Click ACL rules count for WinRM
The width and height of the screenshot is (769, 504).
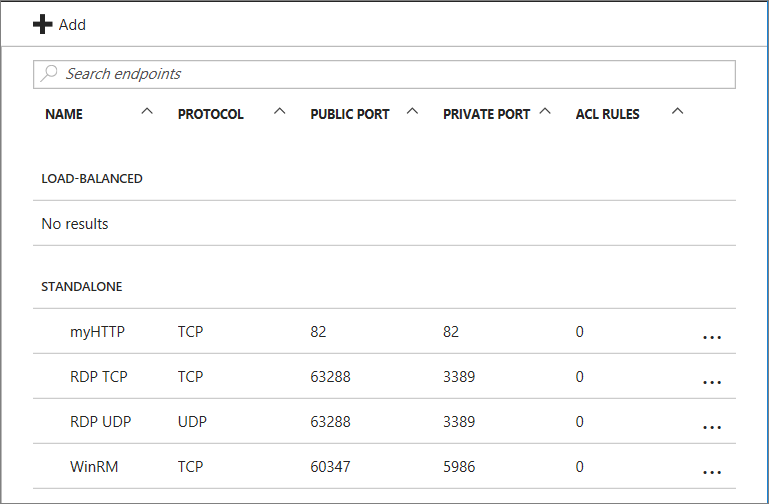579,467
